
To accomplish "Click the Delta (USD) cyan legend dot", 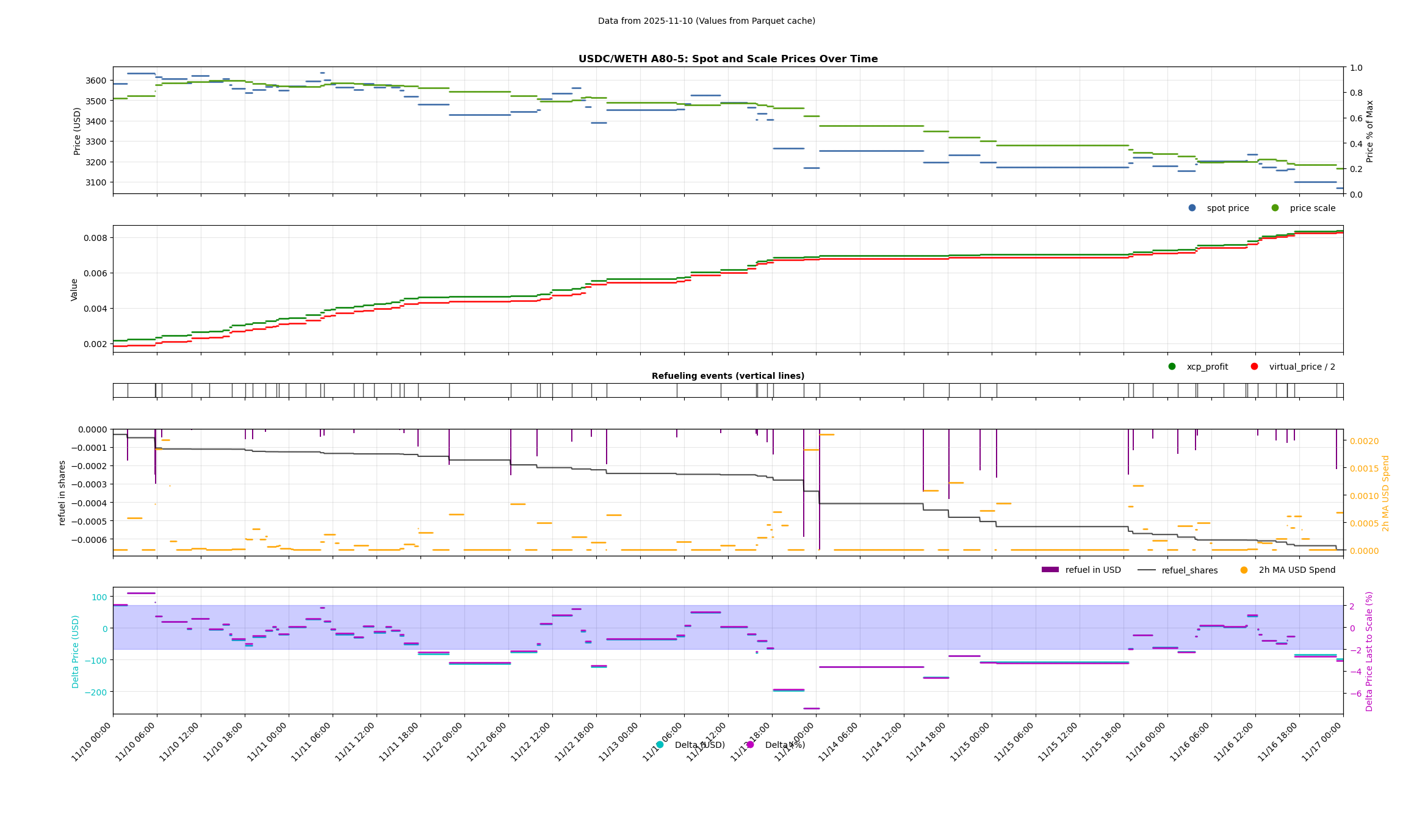I will click(x=660, y=745).
